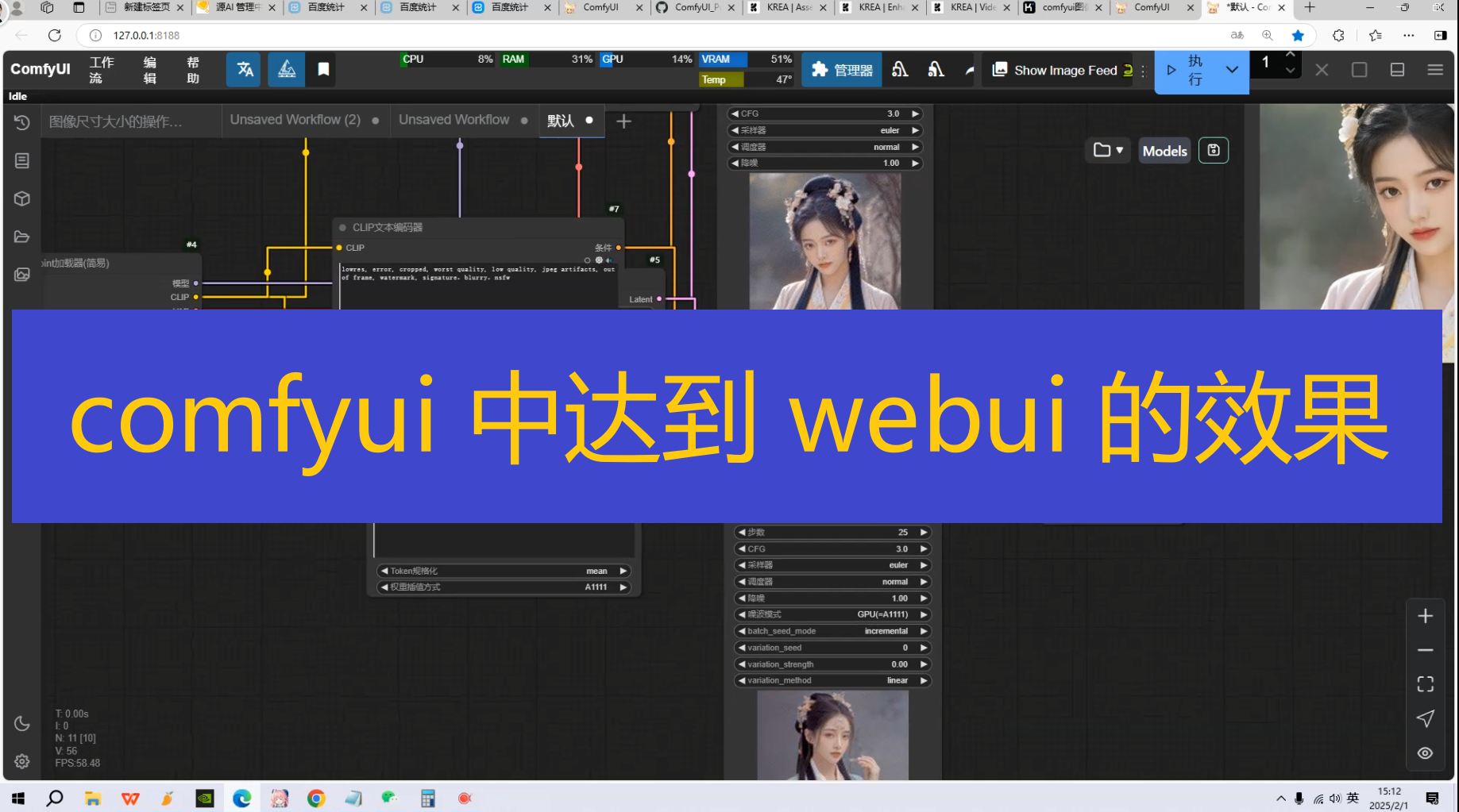The width and height of the screenshot is (1459, 812).
Task: Open the 编辑 edit menu
Action: pyautogui.click(x=149, y=70)
